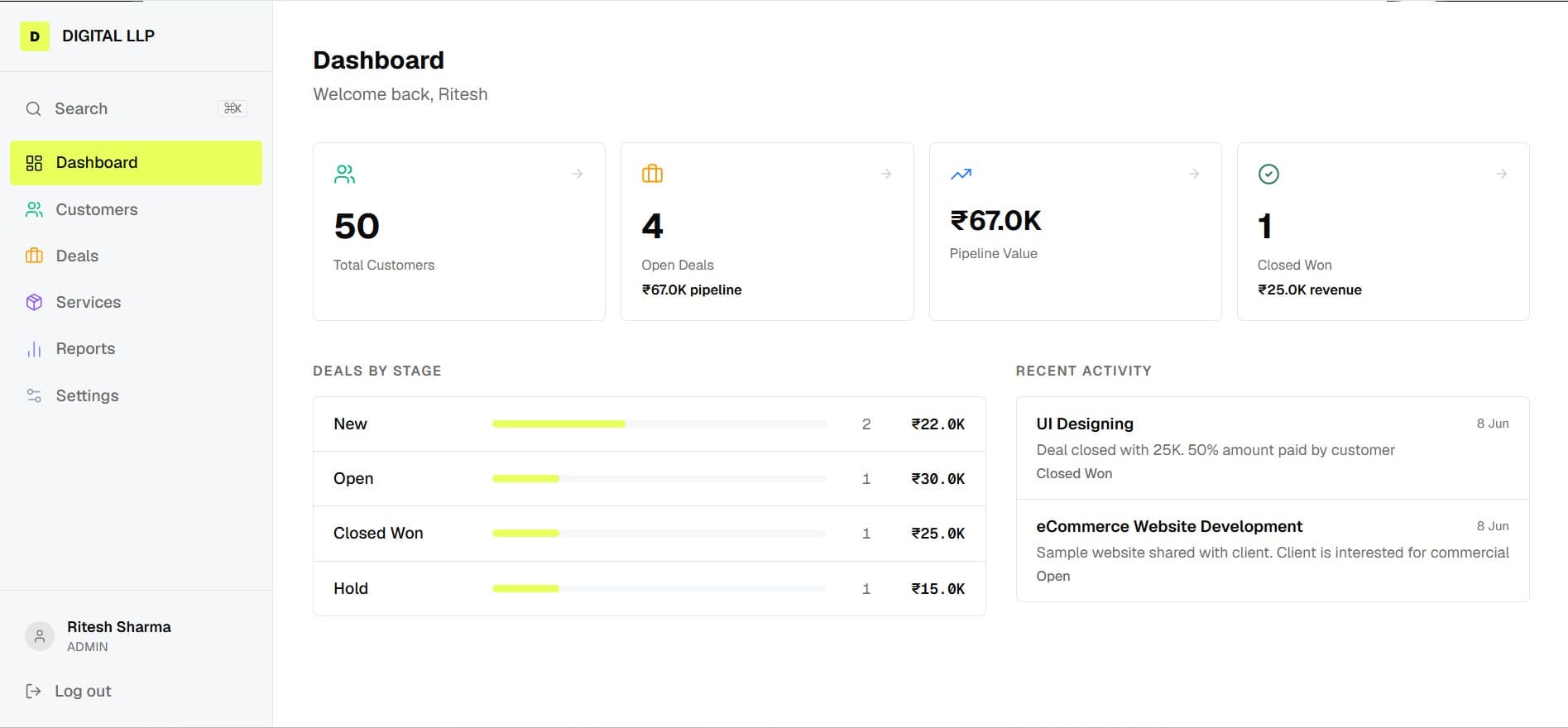The width and height of the screenshot is (1568, 728).
Task: Click the 8 Jun date on UI Designing
Action: click(x=1493, y=424)
